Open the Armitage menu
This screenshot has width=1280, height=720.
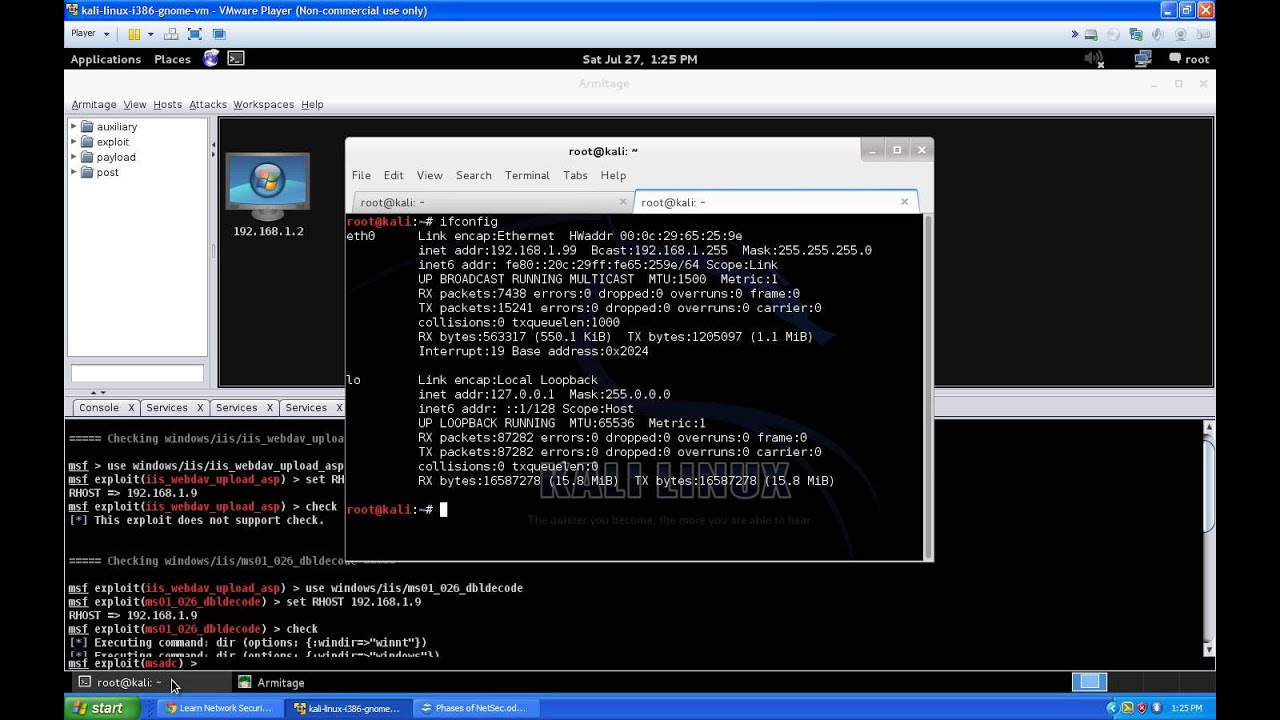[94, 104]
